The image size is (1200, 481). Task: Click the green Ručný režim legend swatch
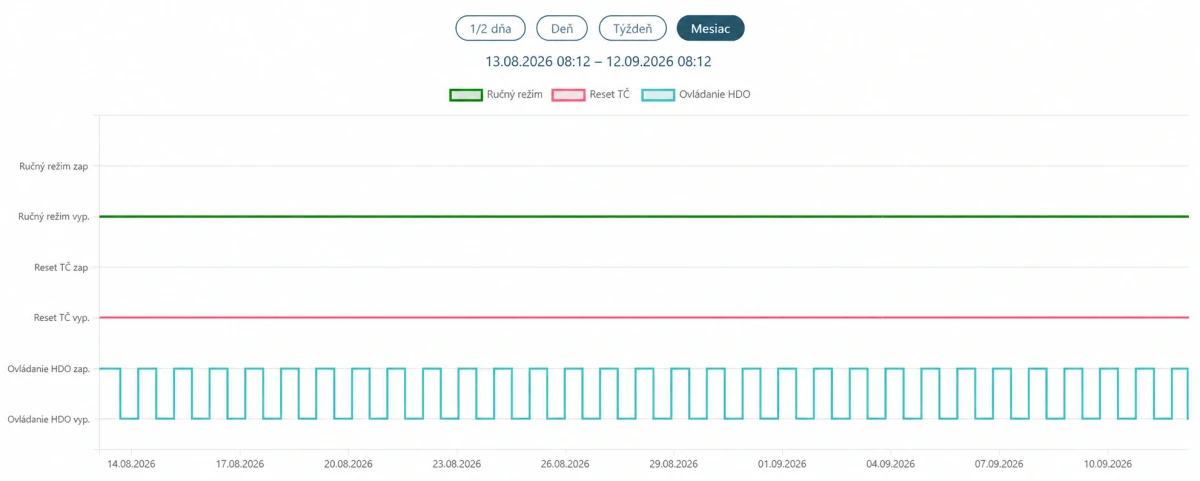pyautogui.click(x=465, y=95)
